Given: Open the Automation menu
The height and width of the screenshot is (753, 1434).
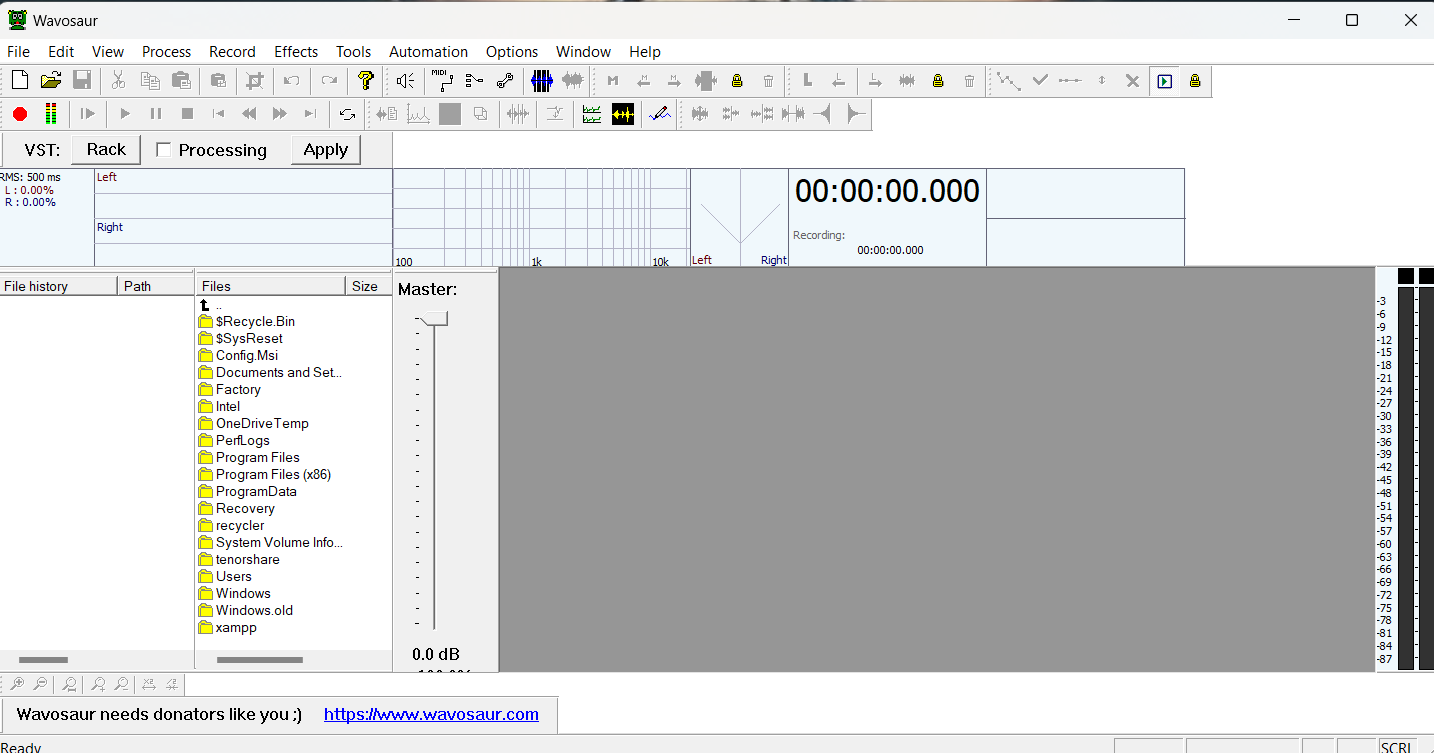Looking at the screenshot, I should tap(428, 52).
